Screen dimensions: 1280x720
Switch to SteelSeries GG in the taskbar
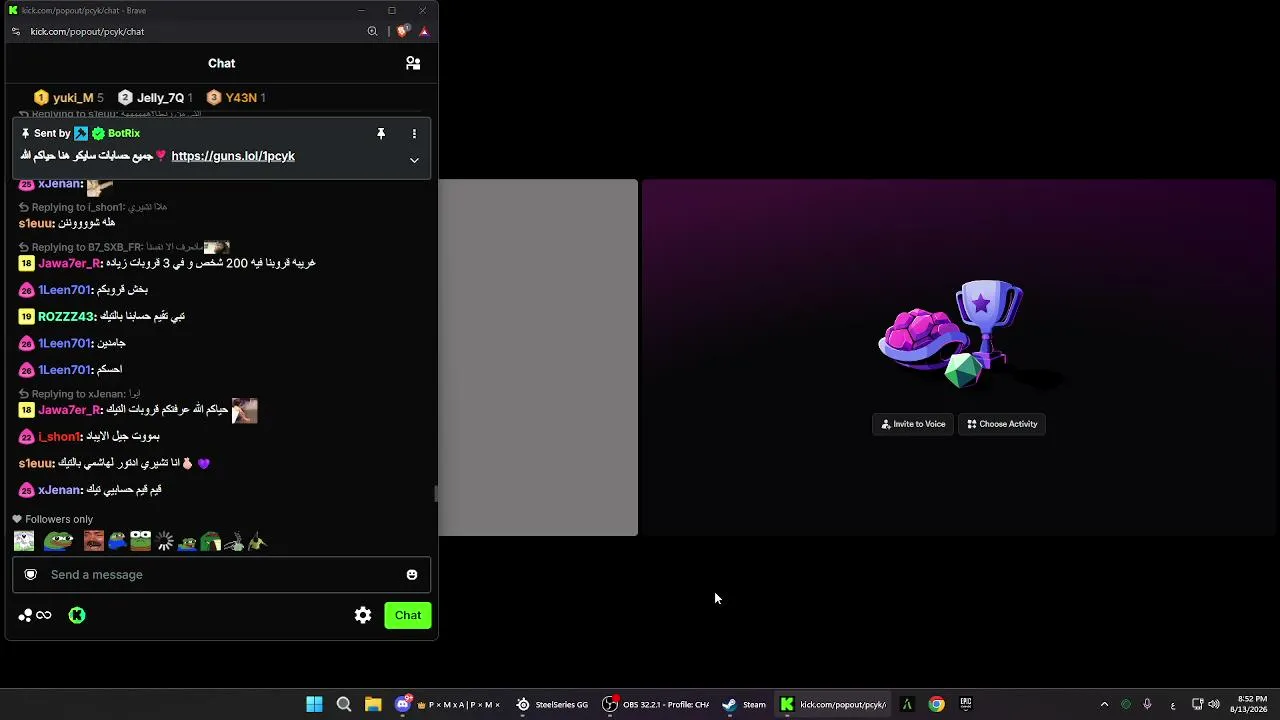click(x=552, y=704)
